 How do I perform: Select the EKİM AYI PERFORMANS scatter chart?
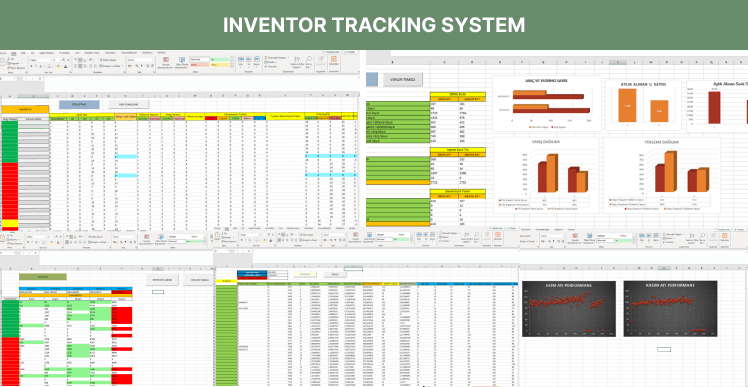point(569,308)
